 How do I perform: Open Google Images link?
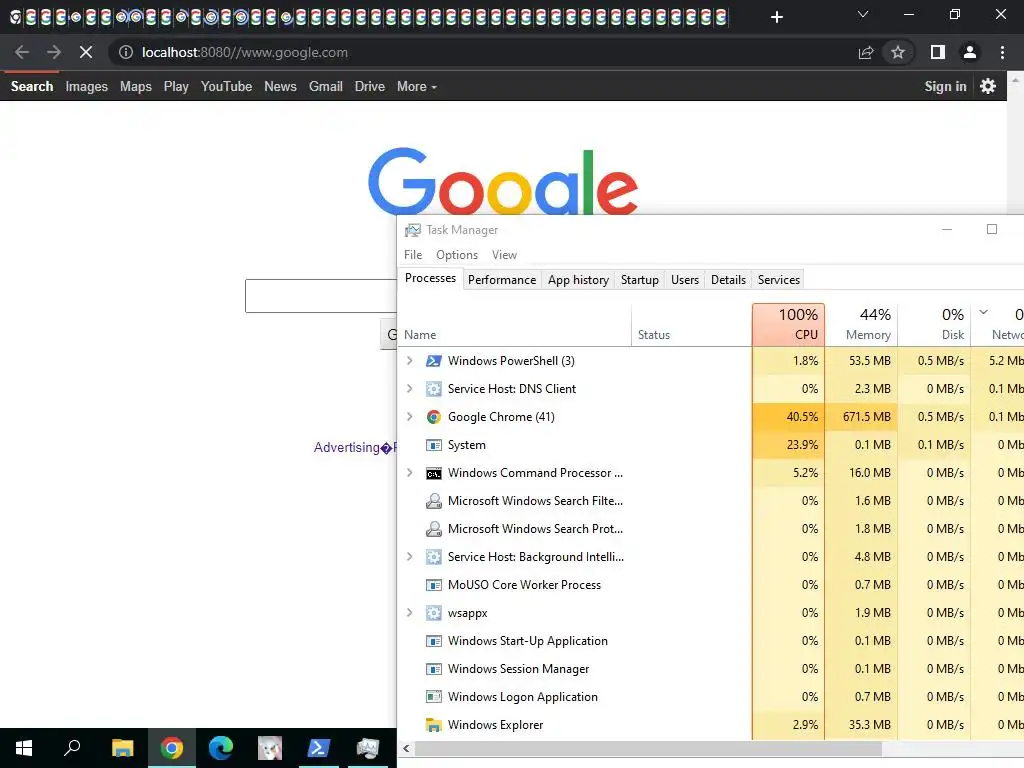tap(86, 86)
